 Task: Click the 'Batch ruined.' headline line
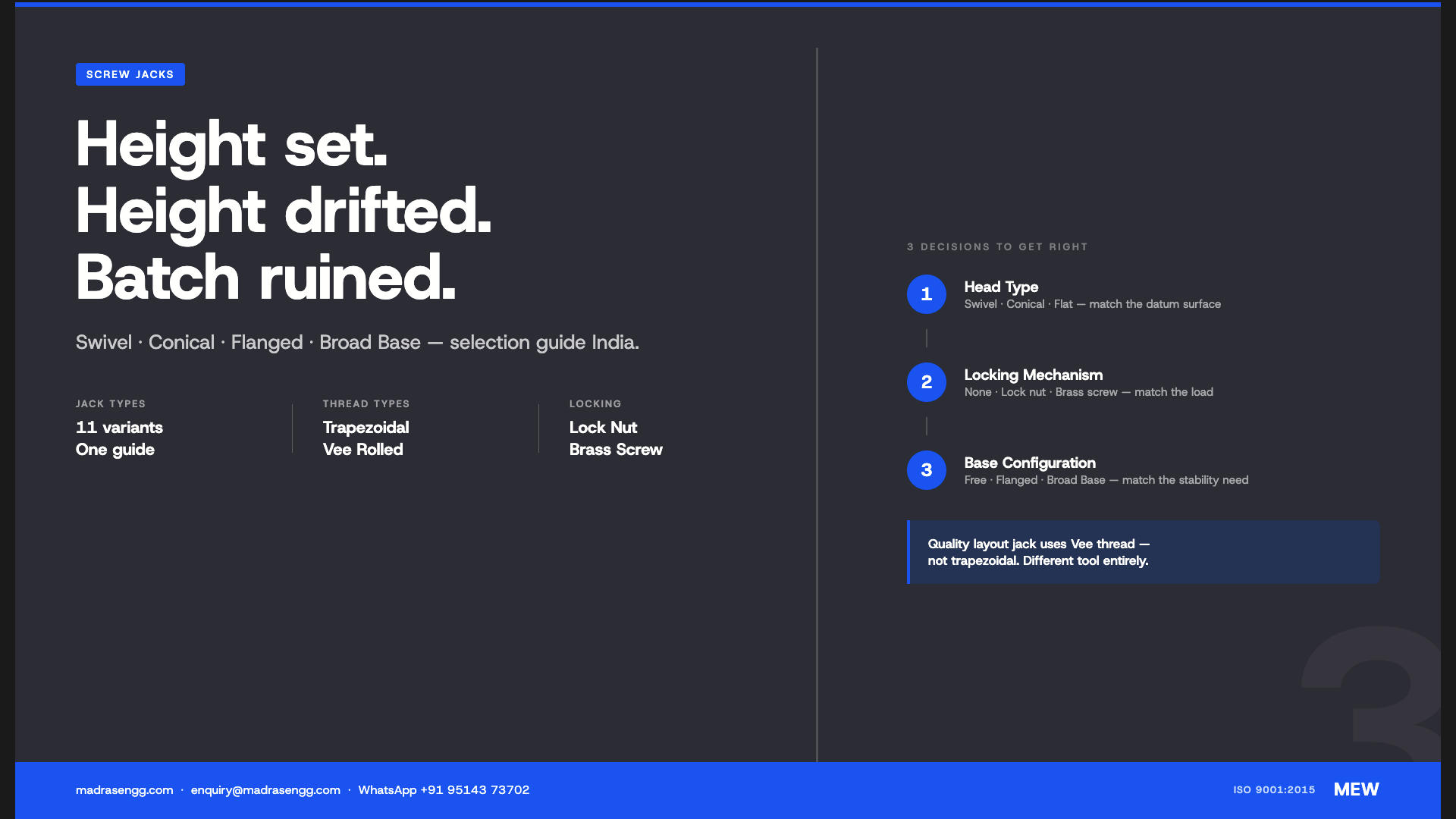tap(265, 278)
